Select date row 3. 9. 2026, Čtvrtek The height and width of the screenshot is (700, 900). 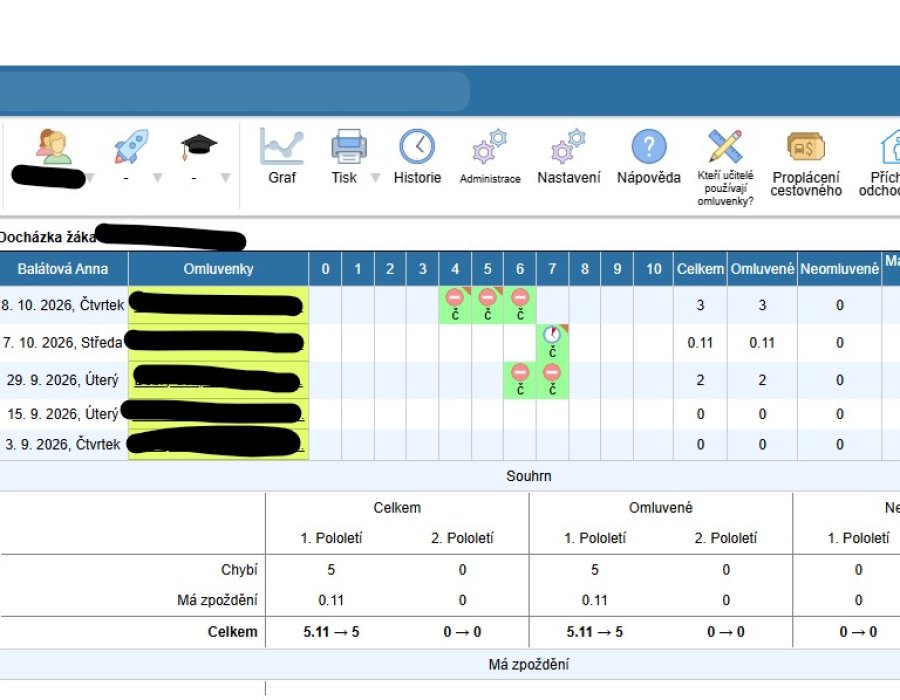pos(63,444)
